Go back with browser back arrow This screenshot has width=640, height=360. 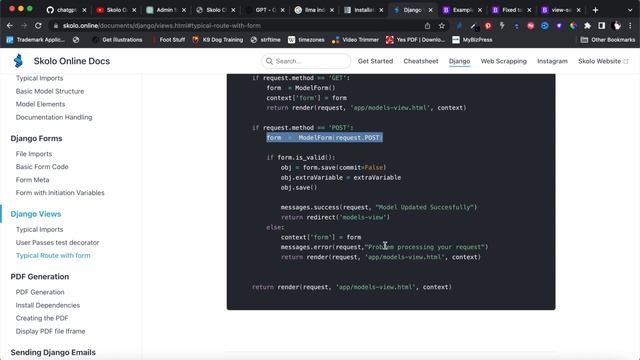coord(10,25)
